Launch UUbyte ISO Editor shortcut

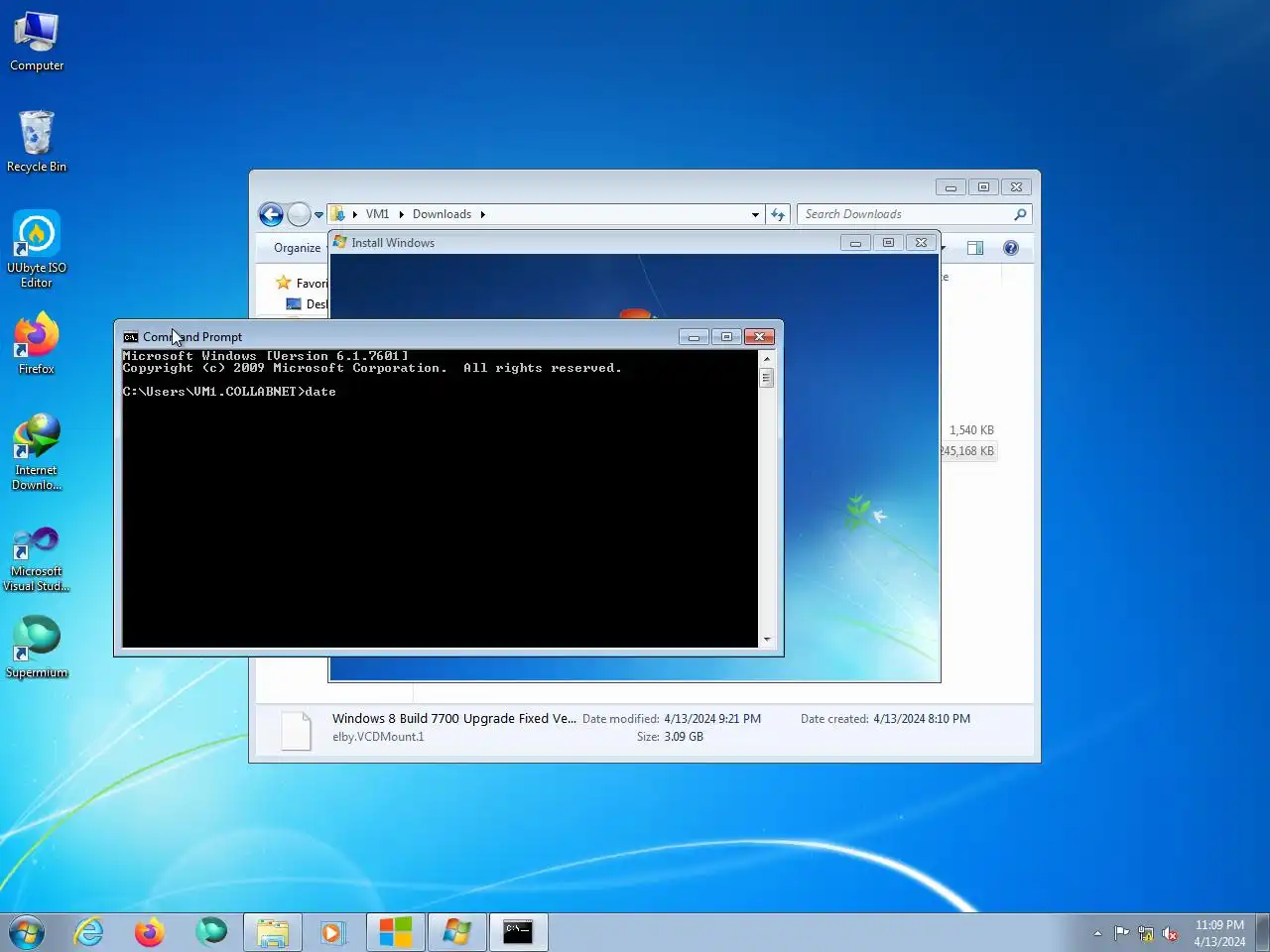coord(37,249)
